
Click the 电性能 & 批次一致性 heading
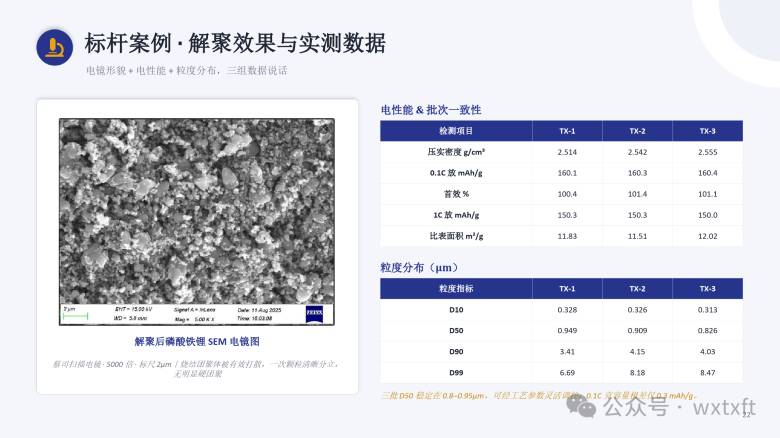coord(431,110)
